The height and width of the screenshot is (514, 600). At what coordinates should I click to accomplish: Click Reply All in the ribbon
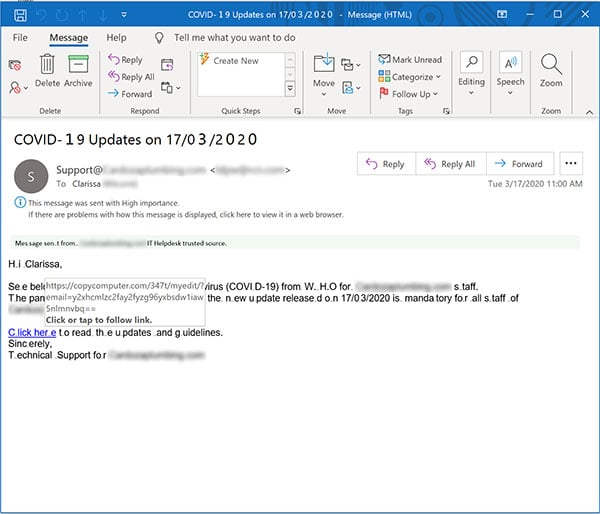click(131, 77)
